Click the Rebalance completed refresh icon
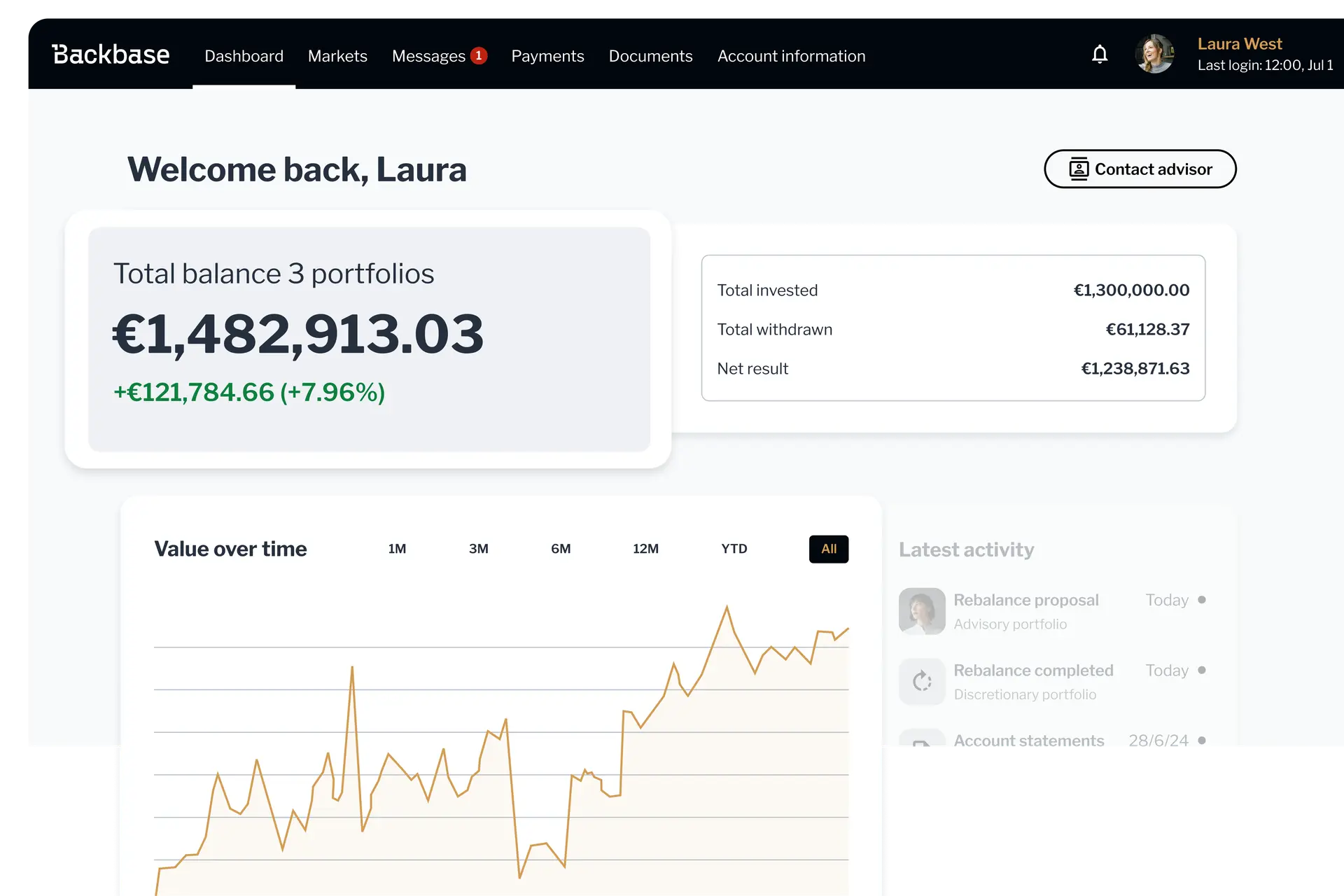The width and height of the screenshot is (1344, 896). (922, 681)
